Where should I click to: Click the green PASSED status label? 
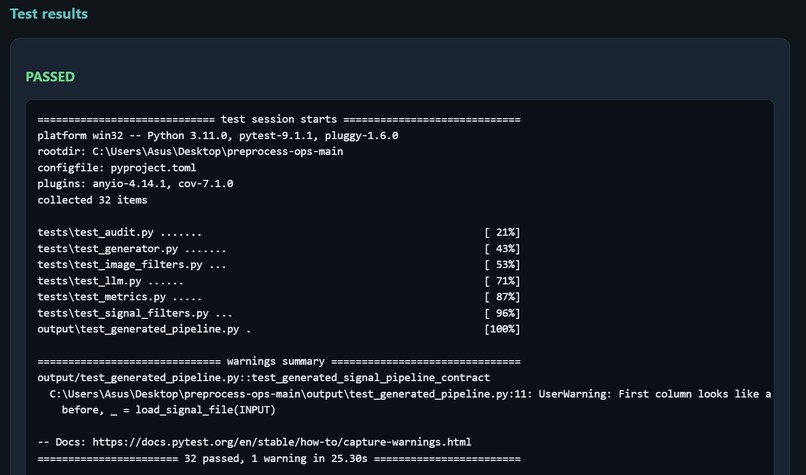tap(50, 77)
